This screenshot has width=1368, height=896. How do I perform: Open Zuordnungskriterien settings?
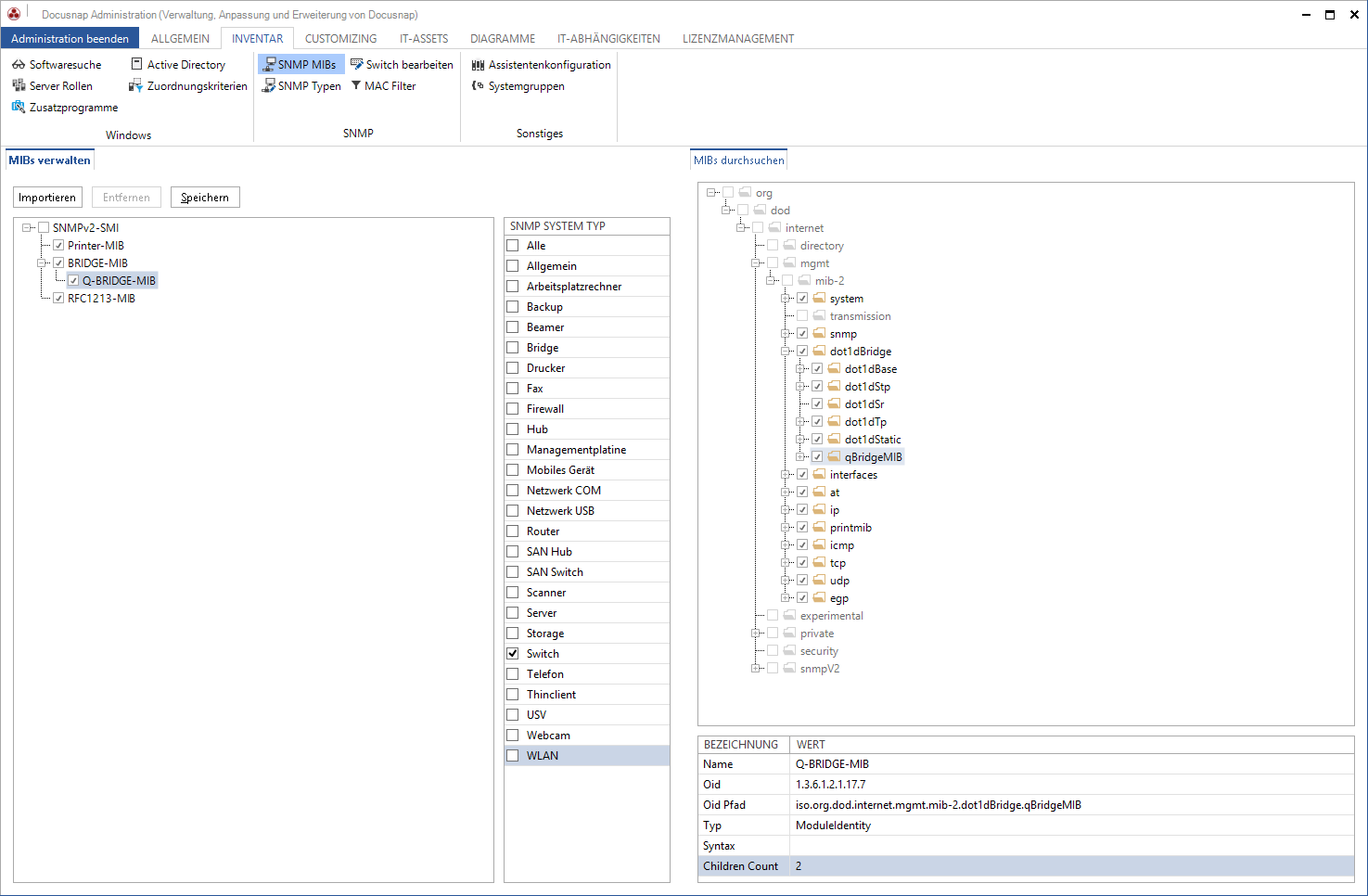click(x=188, y=86)
